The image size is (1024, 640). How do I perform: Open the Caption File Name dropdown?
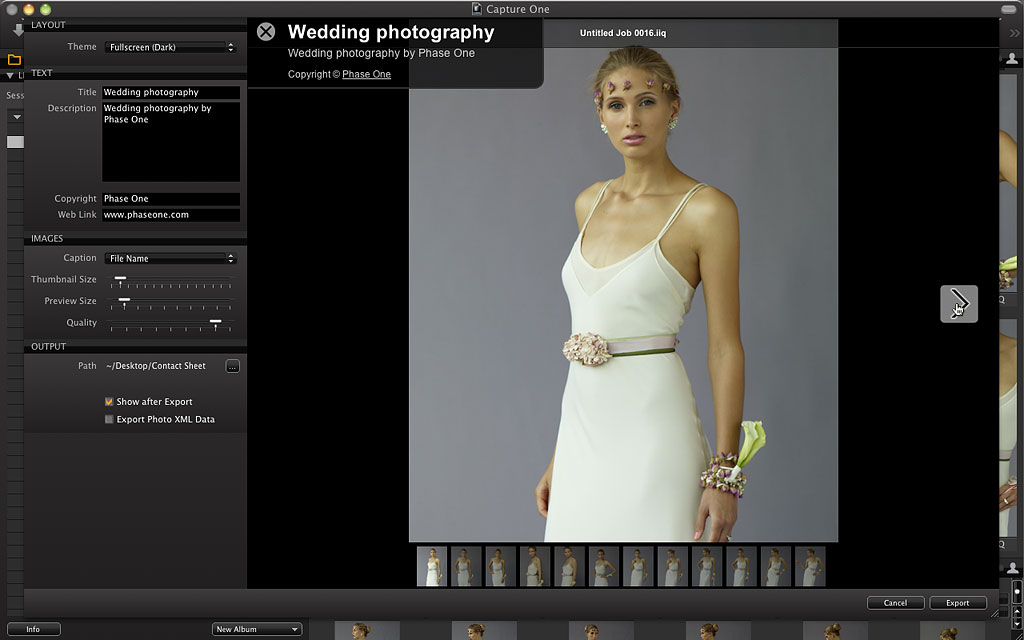[171, 259]
